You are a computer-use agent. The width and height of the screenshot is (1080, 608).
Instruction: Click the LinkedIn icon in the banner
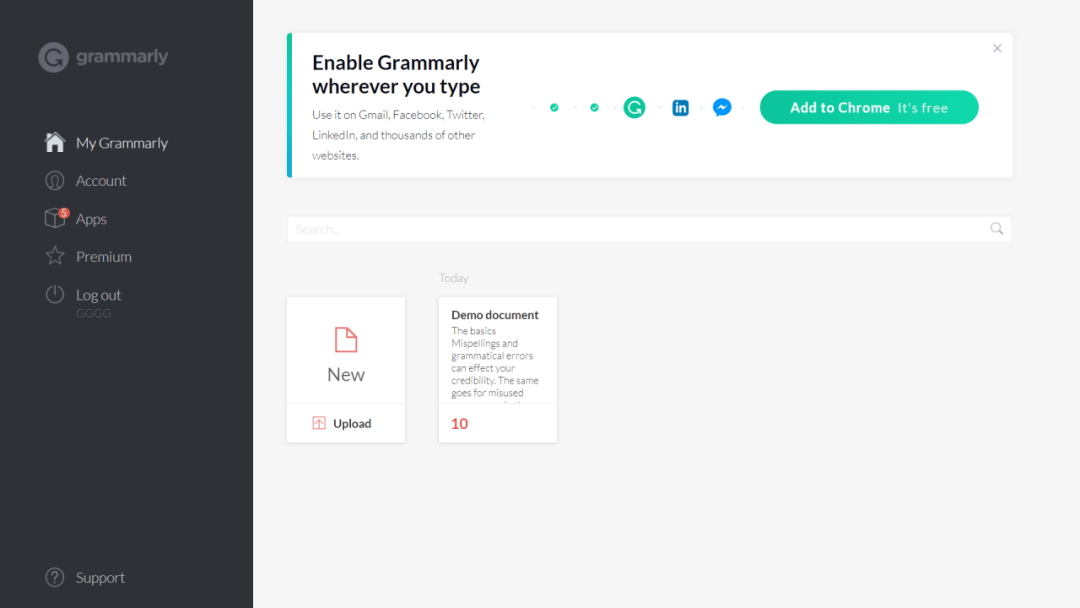(x=680, y=107)
